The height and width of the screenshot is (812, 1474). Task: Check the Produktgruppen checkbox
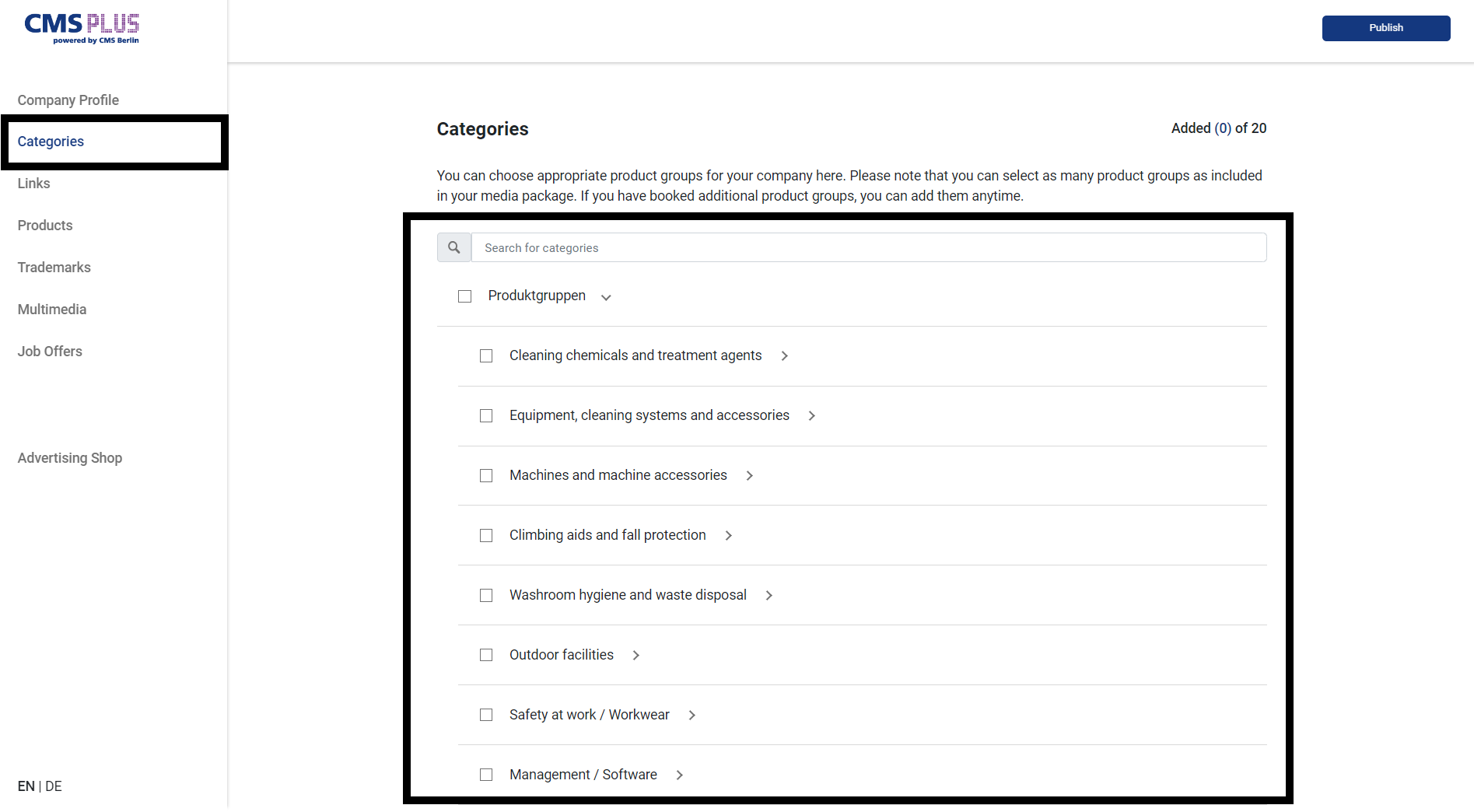(x=465, y=296)
